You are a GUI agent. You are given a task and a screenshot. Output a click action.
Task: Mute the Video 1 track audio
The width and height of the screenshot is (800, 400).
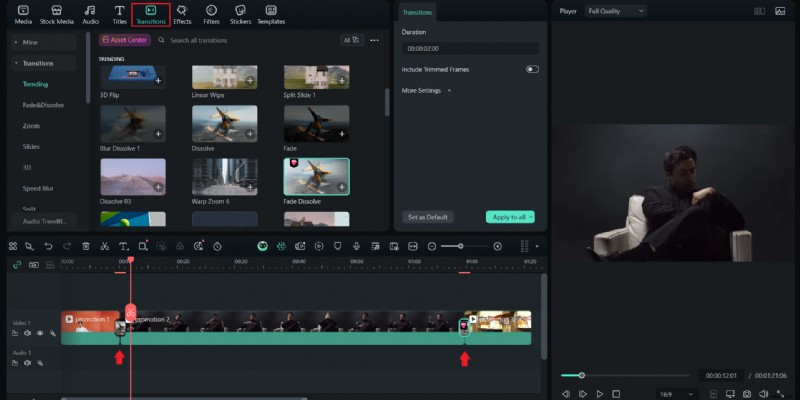[x=28, y=333]
